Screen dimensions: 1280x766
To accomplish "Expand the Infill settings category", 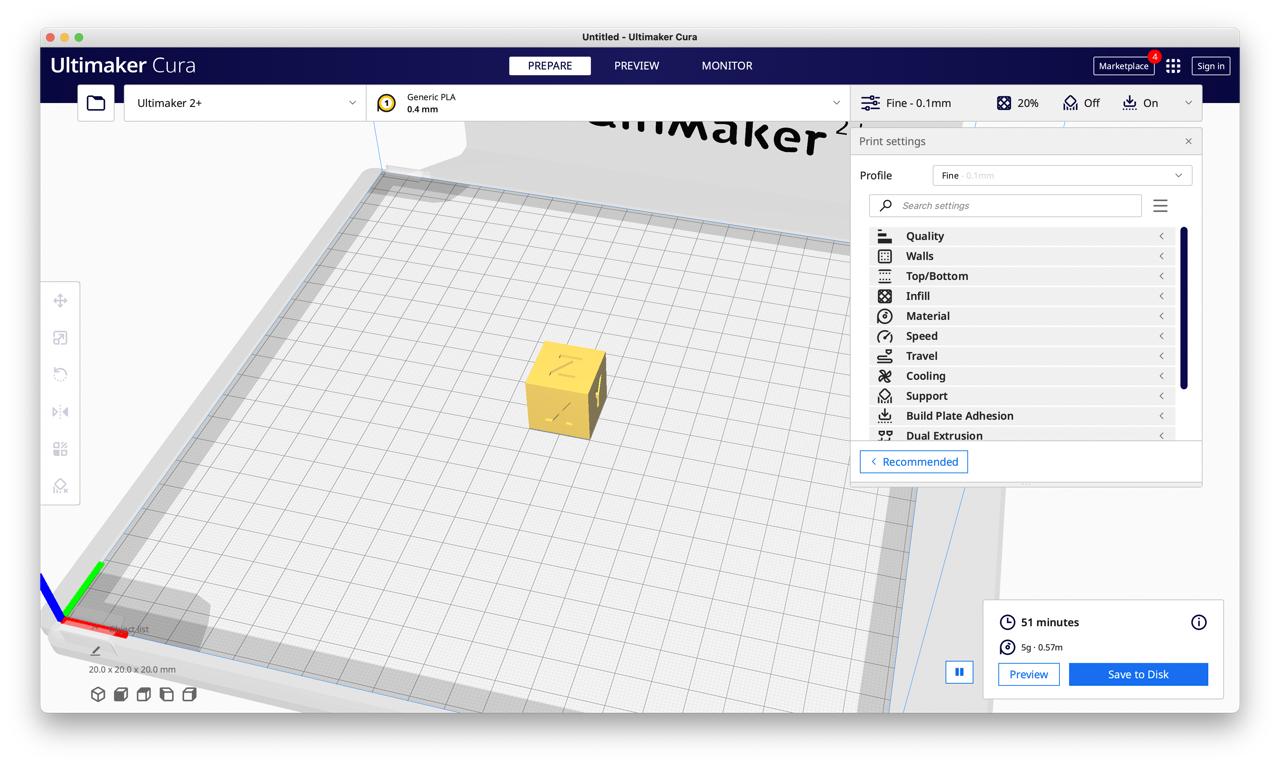I will tap(1020, 296).
